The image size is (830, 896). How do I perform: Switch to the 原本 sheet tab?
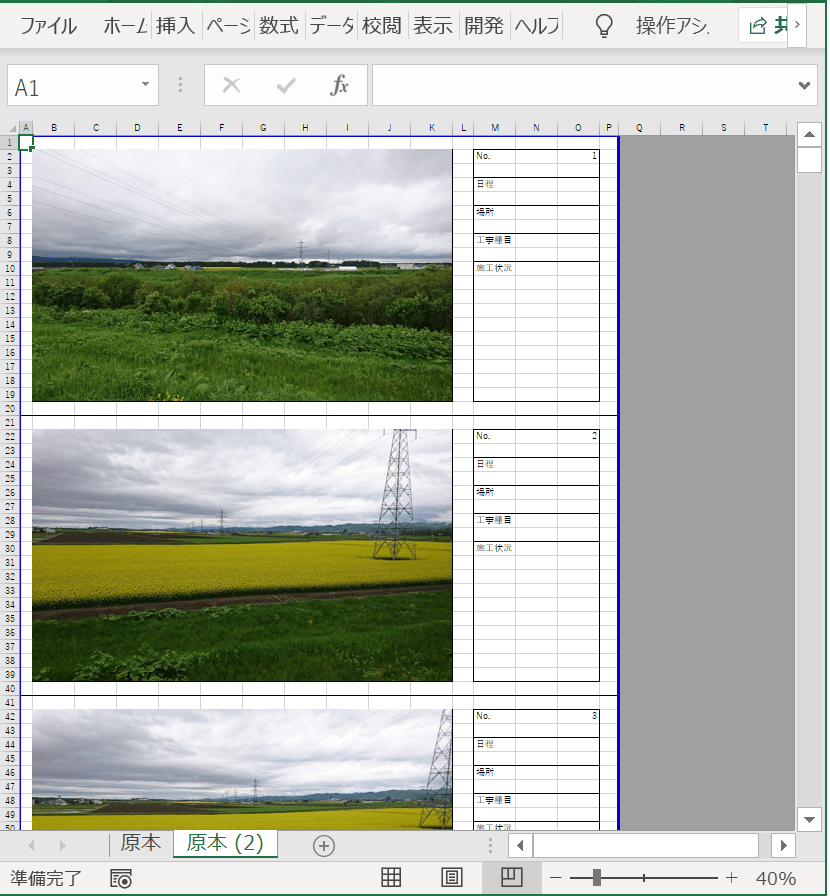(x=140, y=843)
